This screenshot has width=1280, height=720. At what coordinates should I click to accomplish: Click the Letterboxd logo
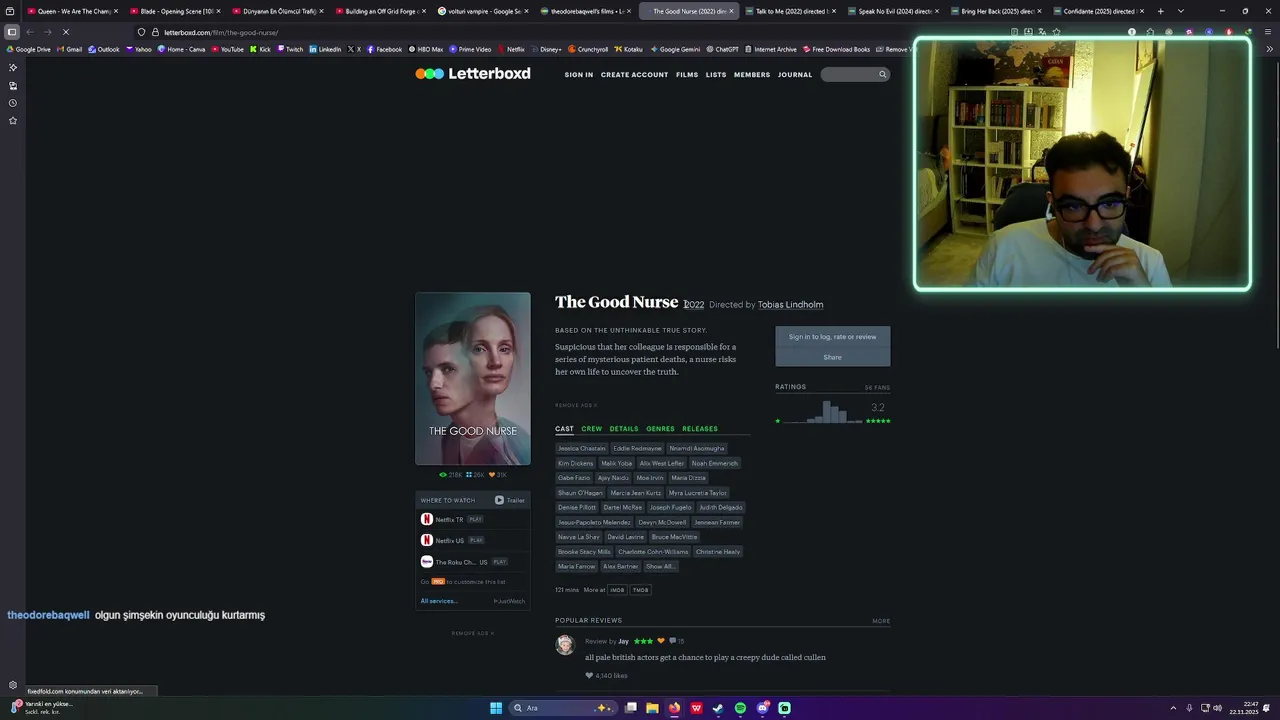(x=473, y=74)
